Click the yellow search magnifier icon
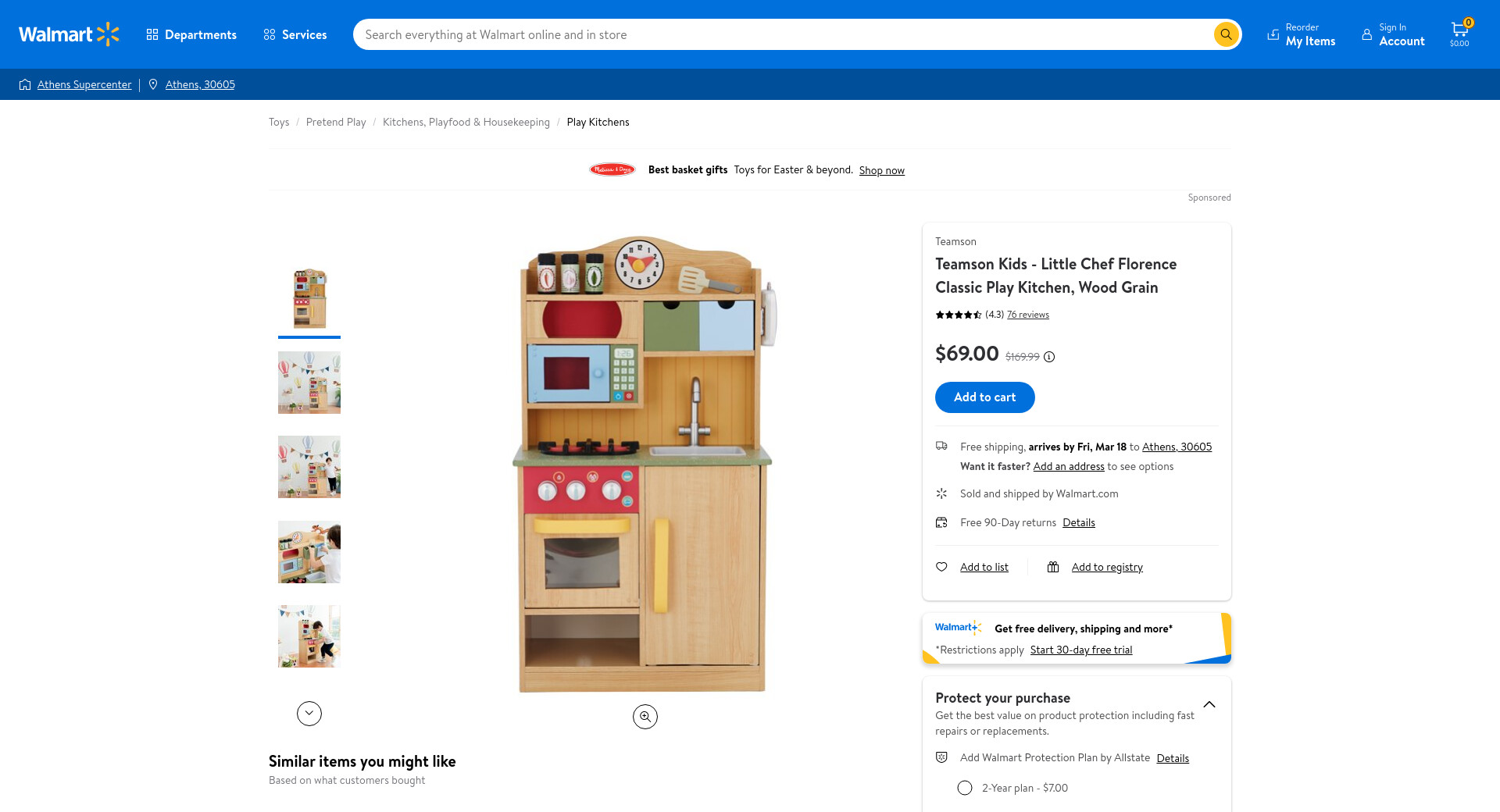The width and height of the screenshot is (1500, 812). (1226, 34)
